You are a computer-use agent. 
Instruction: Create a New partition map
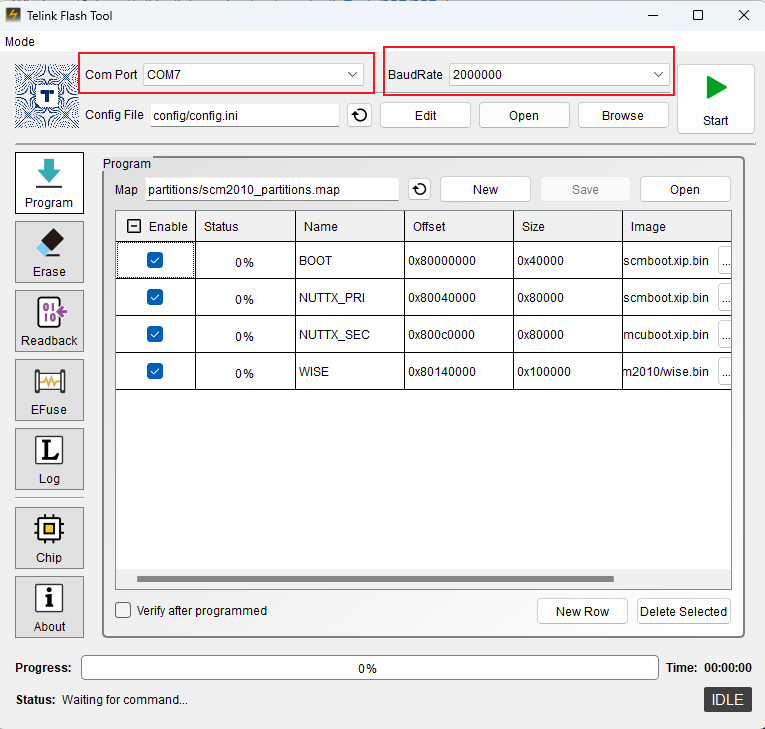coord(485,189)
